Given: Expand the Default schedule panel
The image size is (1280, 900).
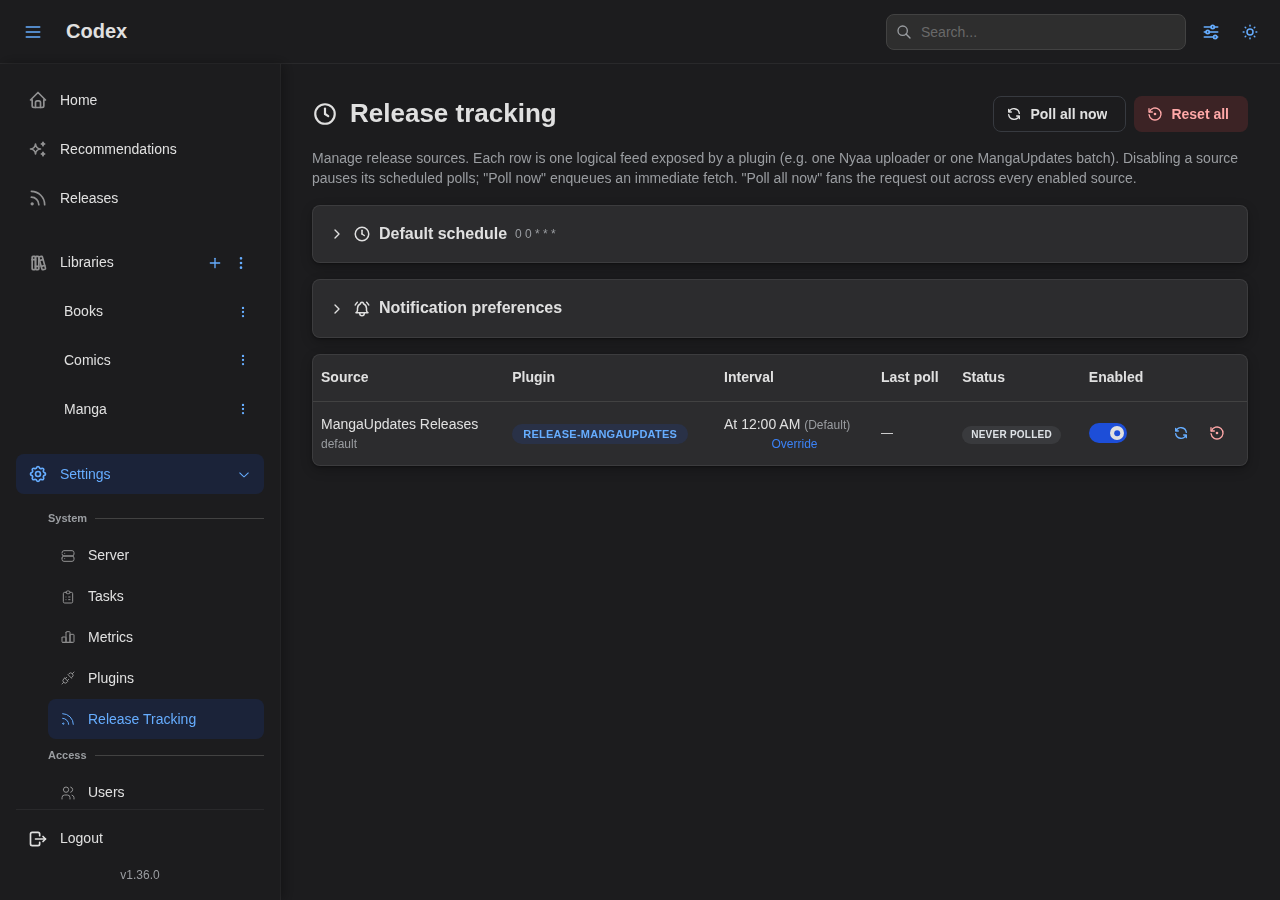Looking at the screenshot, I should coord(780,234).
